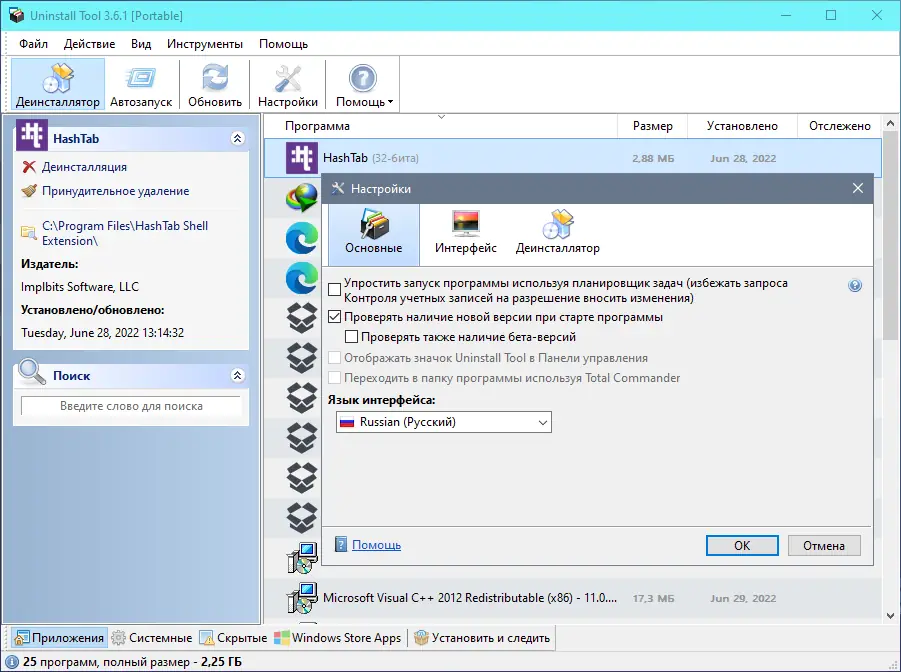Click the Internet Download Manager globe icon
Image resolution: width=901 pixels, height=672 pixels.
coord(302,198)
